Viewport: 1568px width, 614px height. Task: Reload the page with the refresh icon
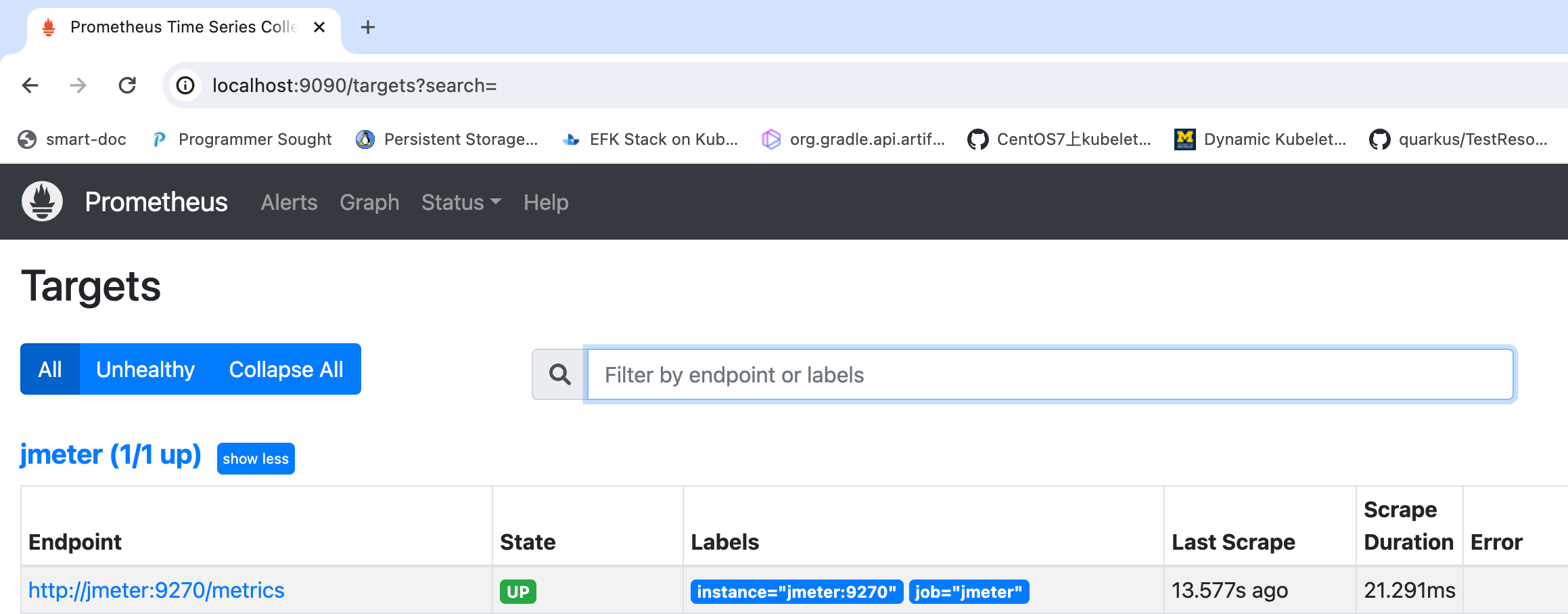pos(127,85)
